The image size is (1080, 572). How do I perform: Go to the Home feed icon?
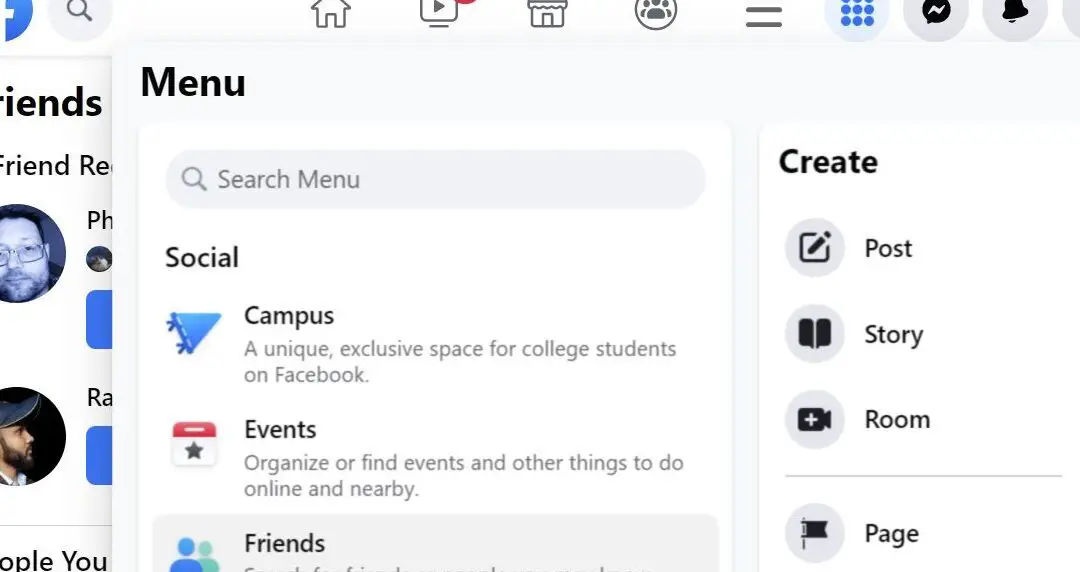pos(331,12)
